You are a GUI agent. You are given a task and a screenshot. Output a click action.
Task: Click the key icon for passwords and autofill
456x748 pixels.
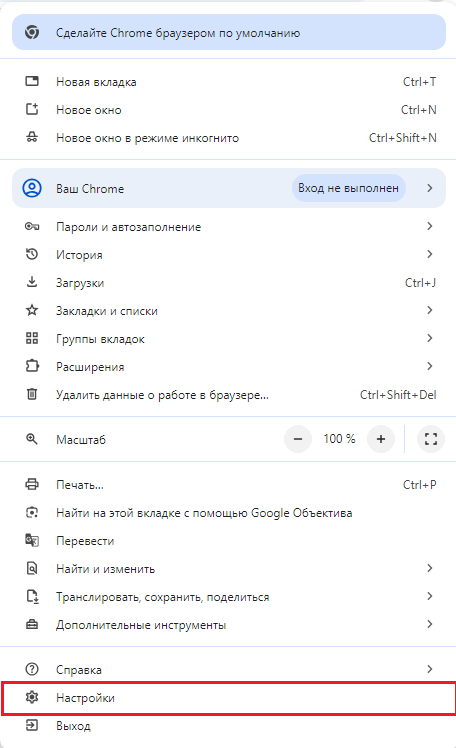32,226
